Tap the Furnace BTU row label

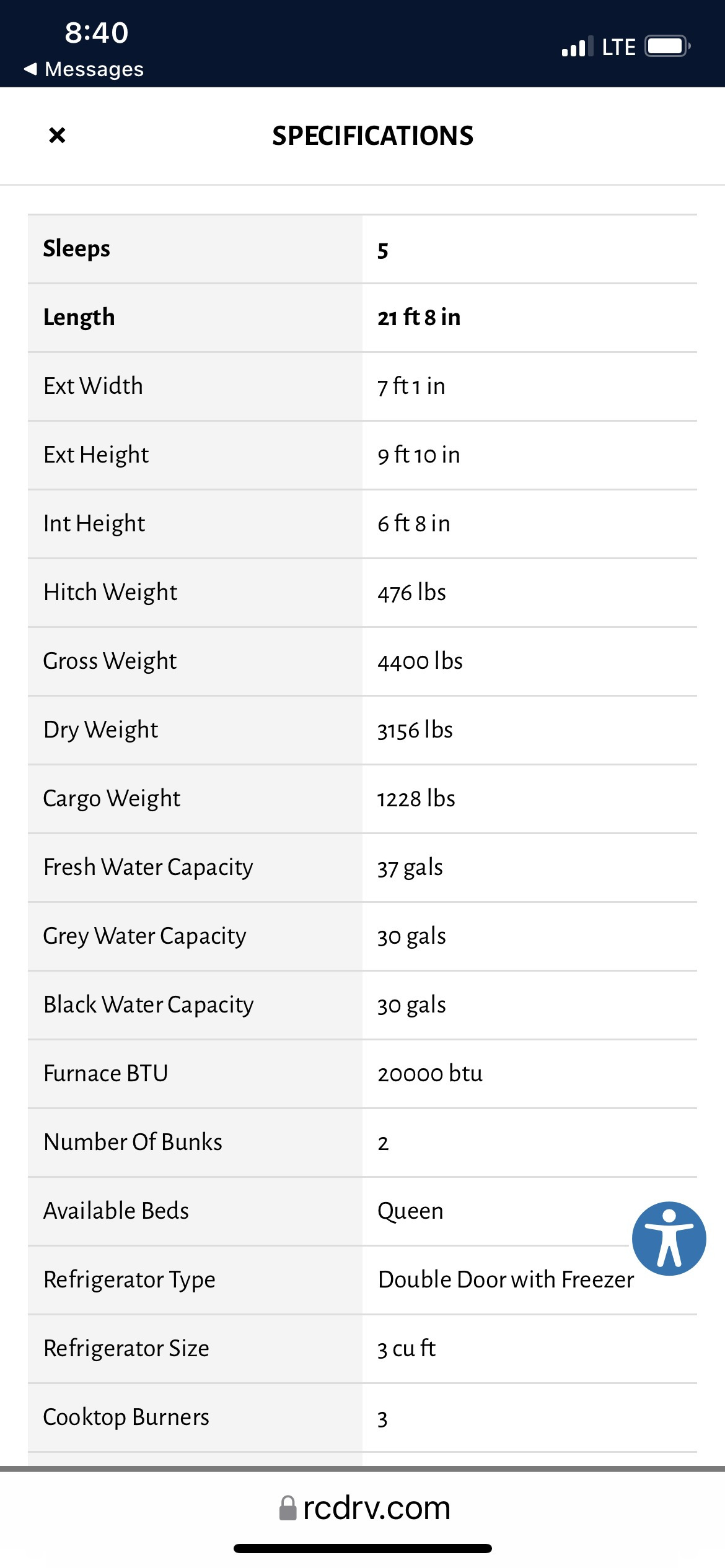pos(106,1074)
